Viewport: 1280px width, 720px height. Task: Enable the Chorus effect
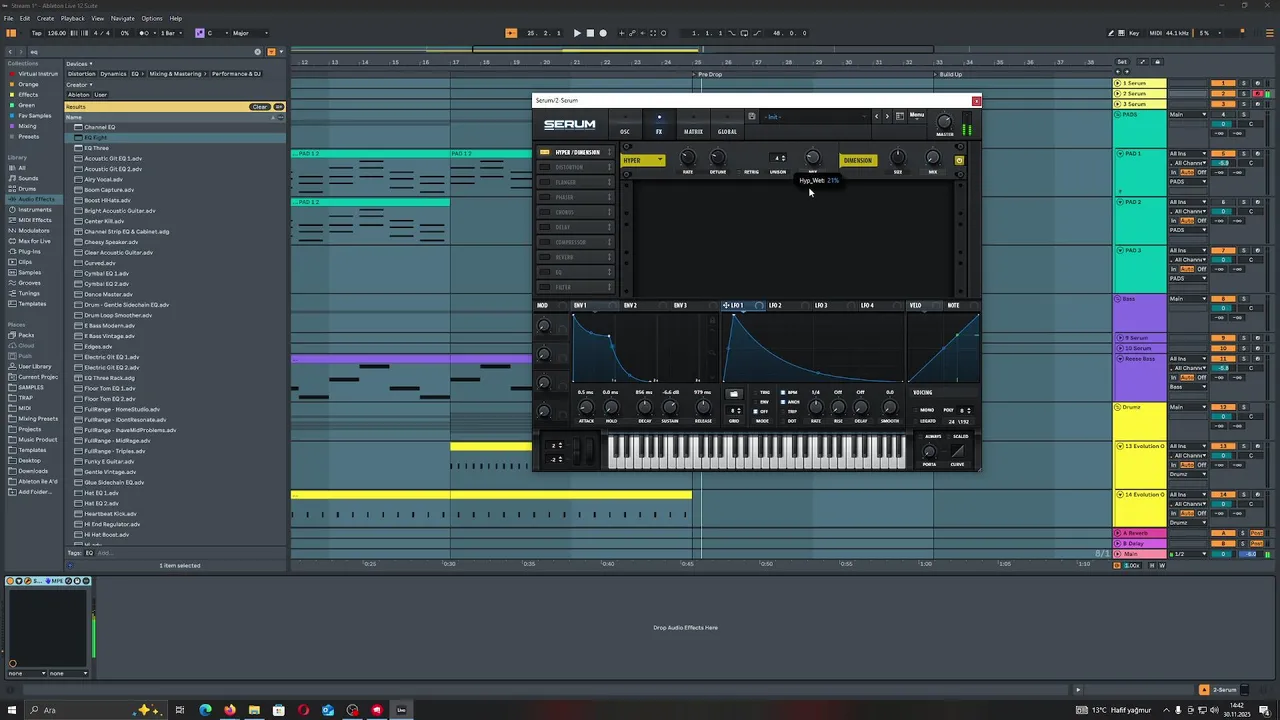pyautogui.click(x=545, y=212)
